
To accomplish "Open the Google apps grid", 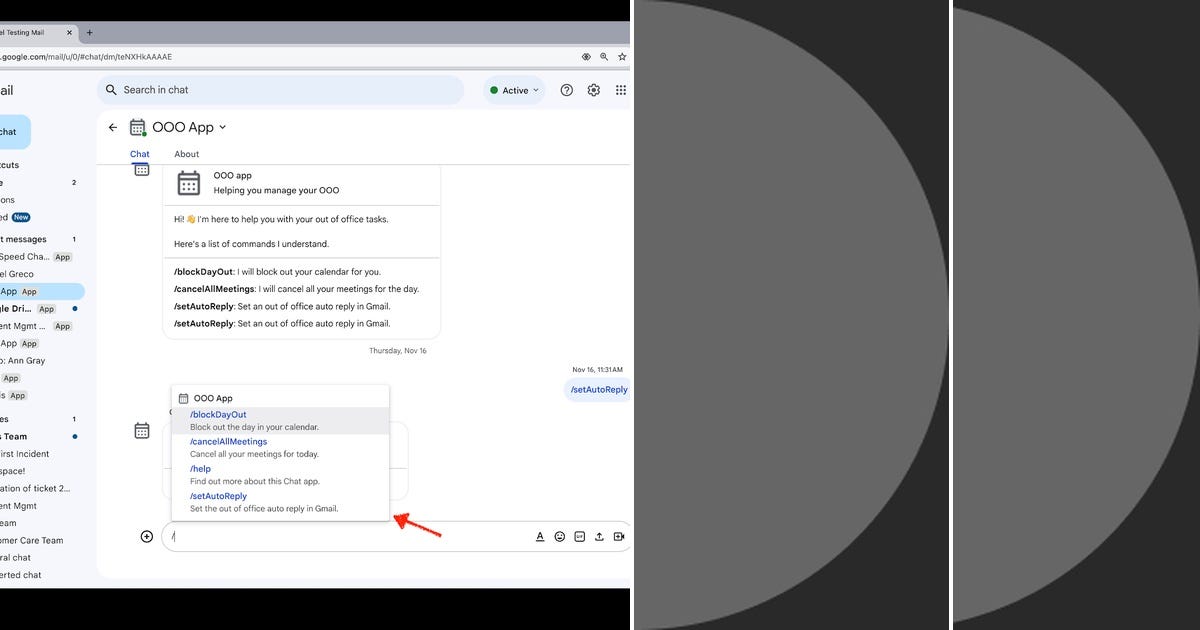I will click(x=620, y=89).
